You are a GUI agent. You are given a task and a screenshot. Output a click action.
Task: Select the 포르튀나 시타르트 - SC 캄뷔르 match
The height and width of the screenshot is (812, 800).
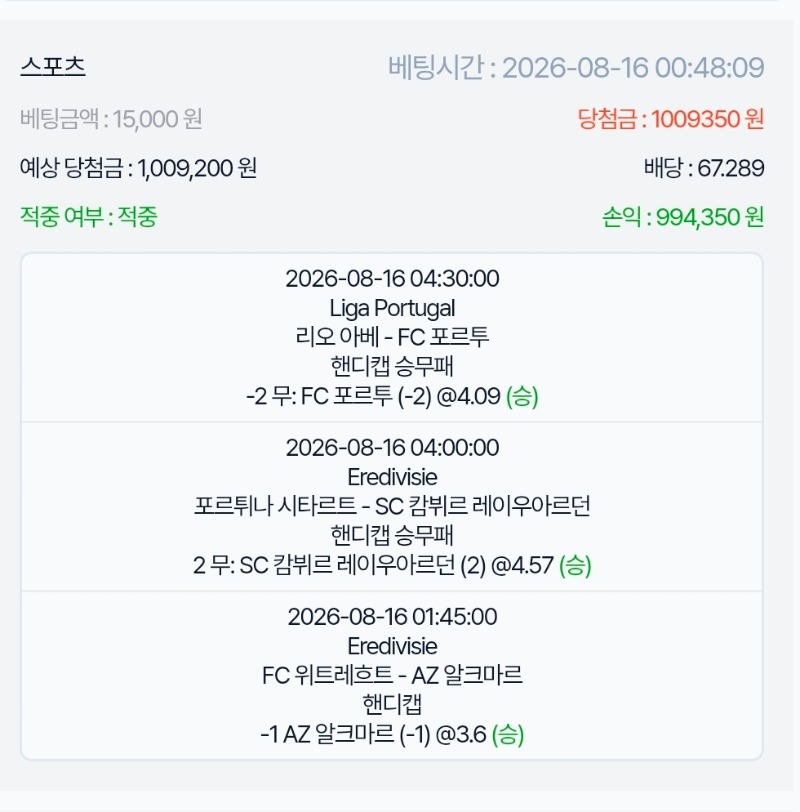392,506
